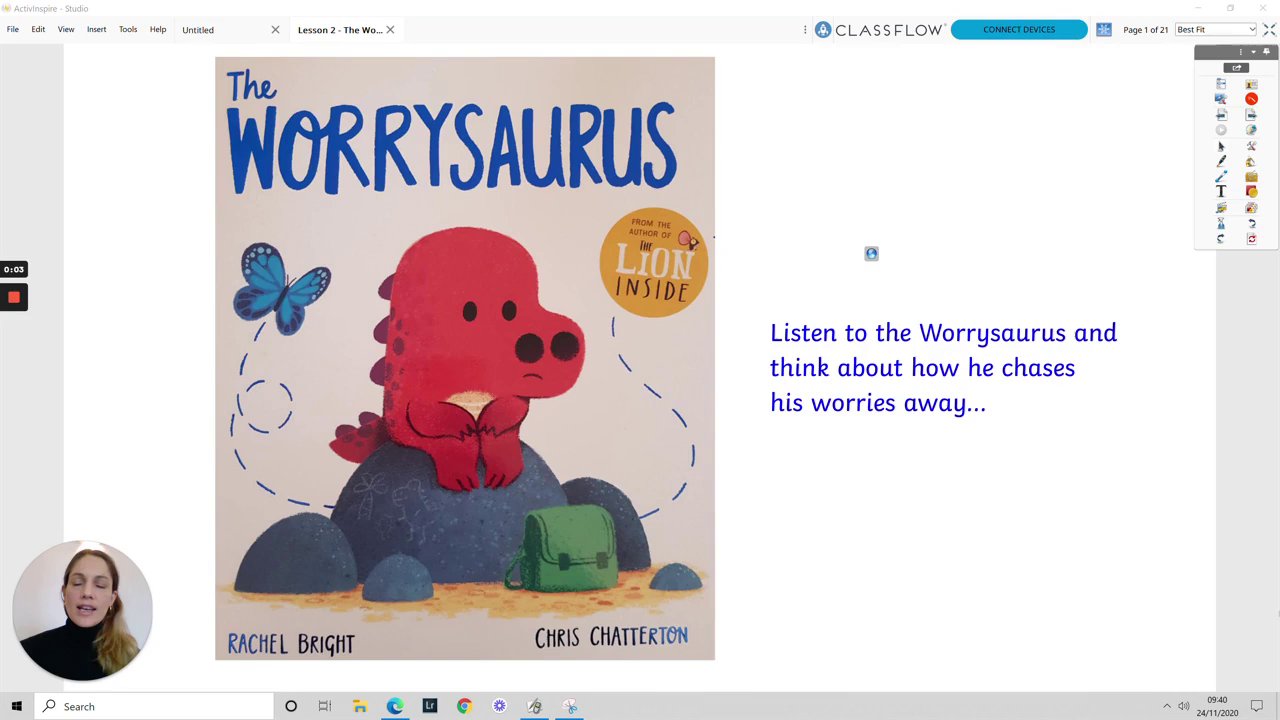Open the shared resources icon beside Insert Media
The height and width of the screenshot is (720, 1280).
pyautogui.click(x=1251, y=208)
